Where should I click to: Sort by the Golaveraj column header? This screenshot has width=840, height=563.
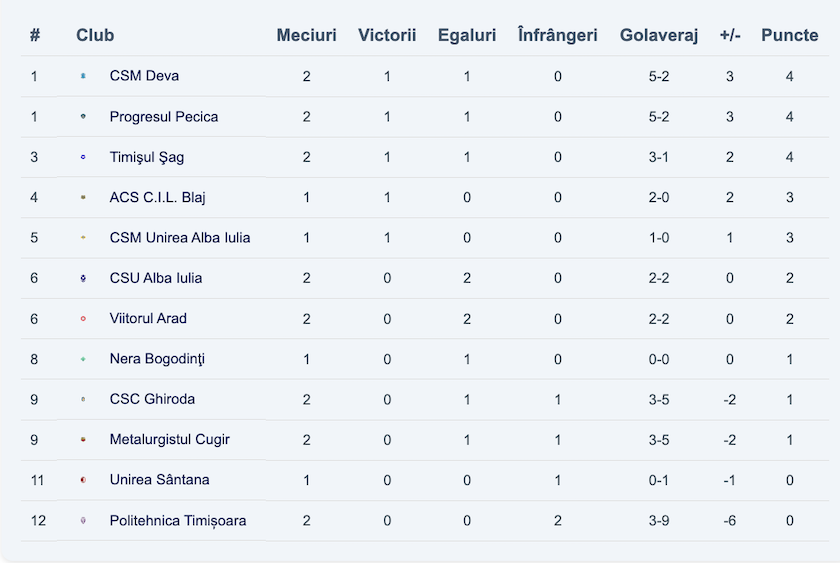659,35
